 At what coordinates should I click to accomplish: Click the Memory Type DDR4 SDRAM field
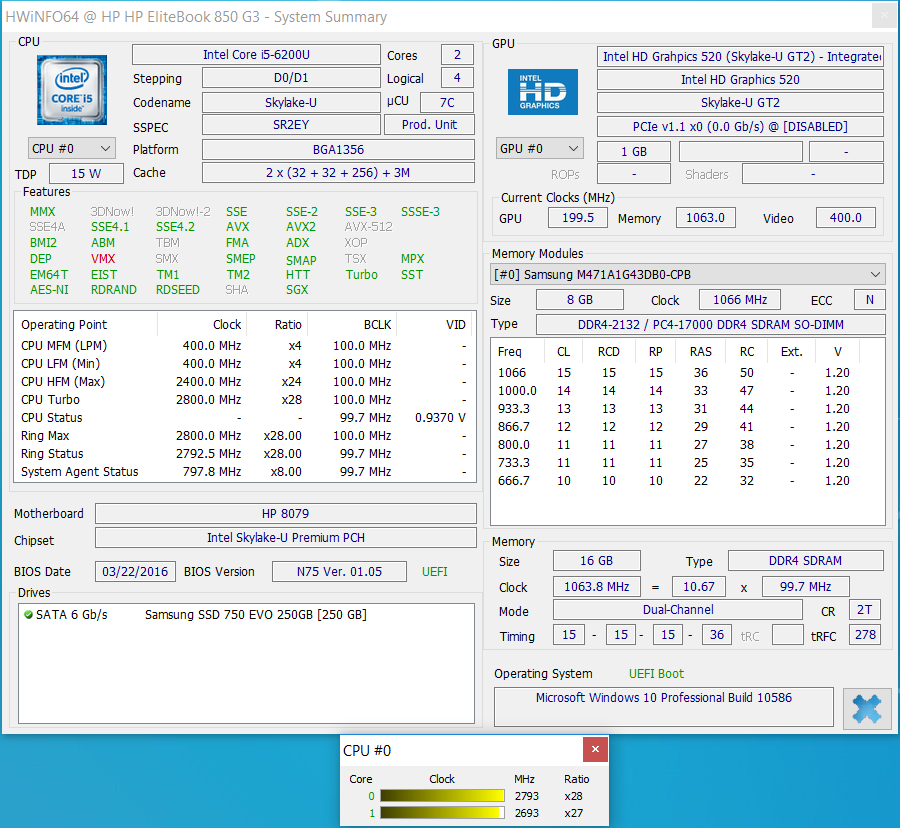coord(805,561)
